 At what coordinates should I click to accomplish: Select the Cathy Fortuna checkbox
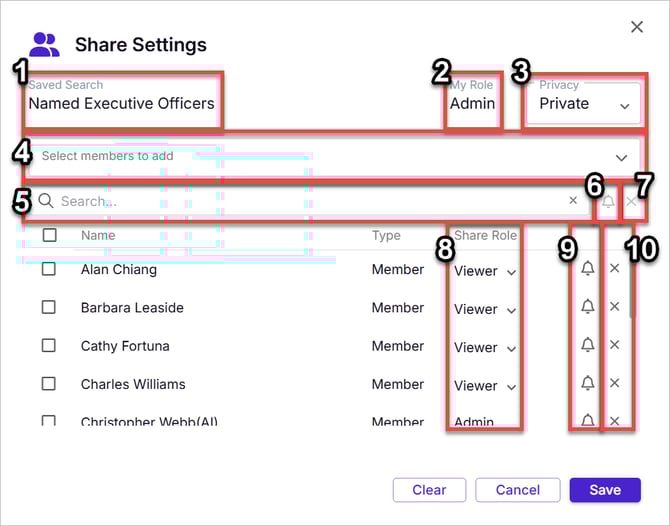(49, 345)
